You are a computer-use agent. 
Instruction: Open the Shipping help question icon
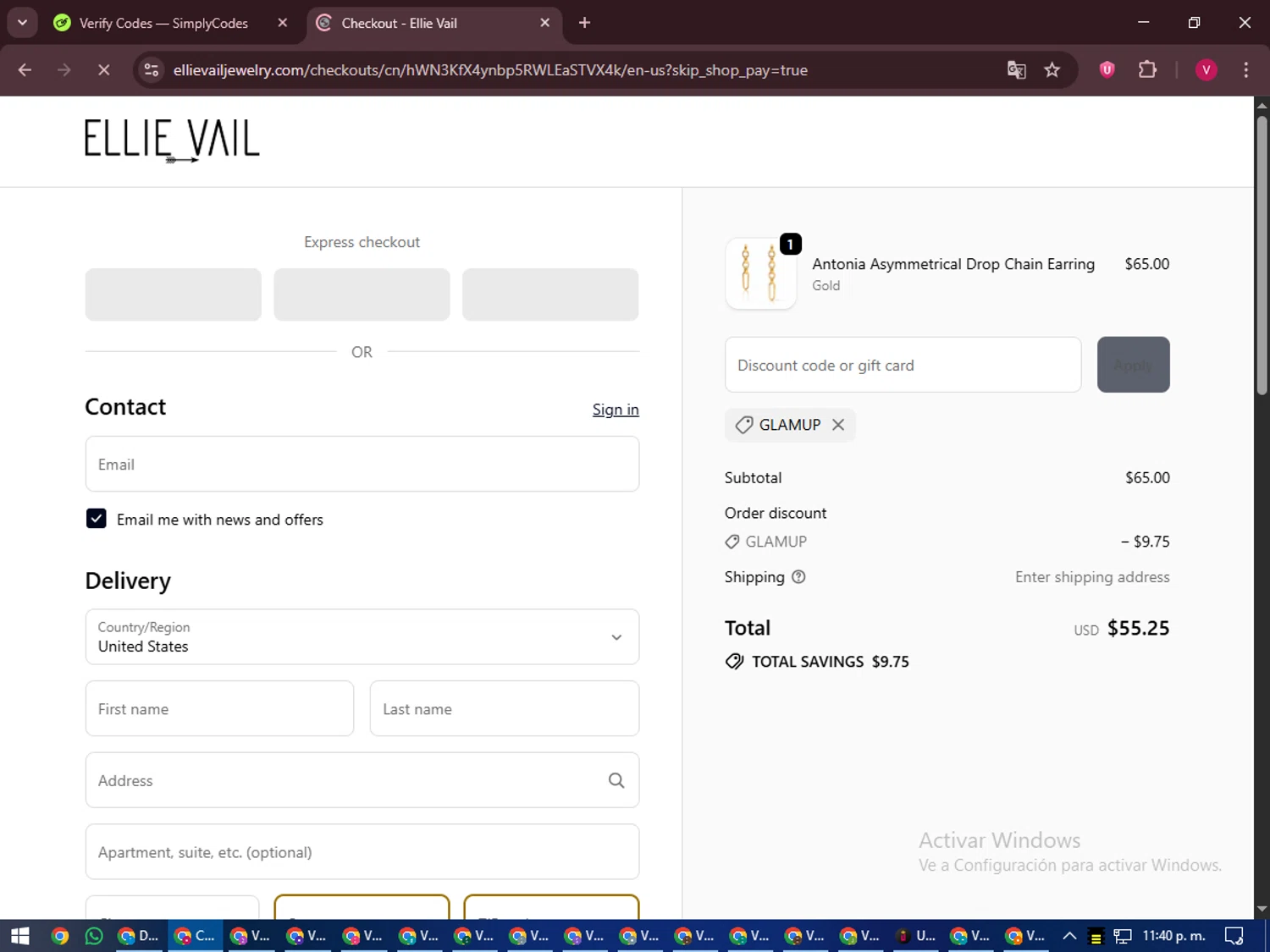pyautogui.click(x=798, y=577)
